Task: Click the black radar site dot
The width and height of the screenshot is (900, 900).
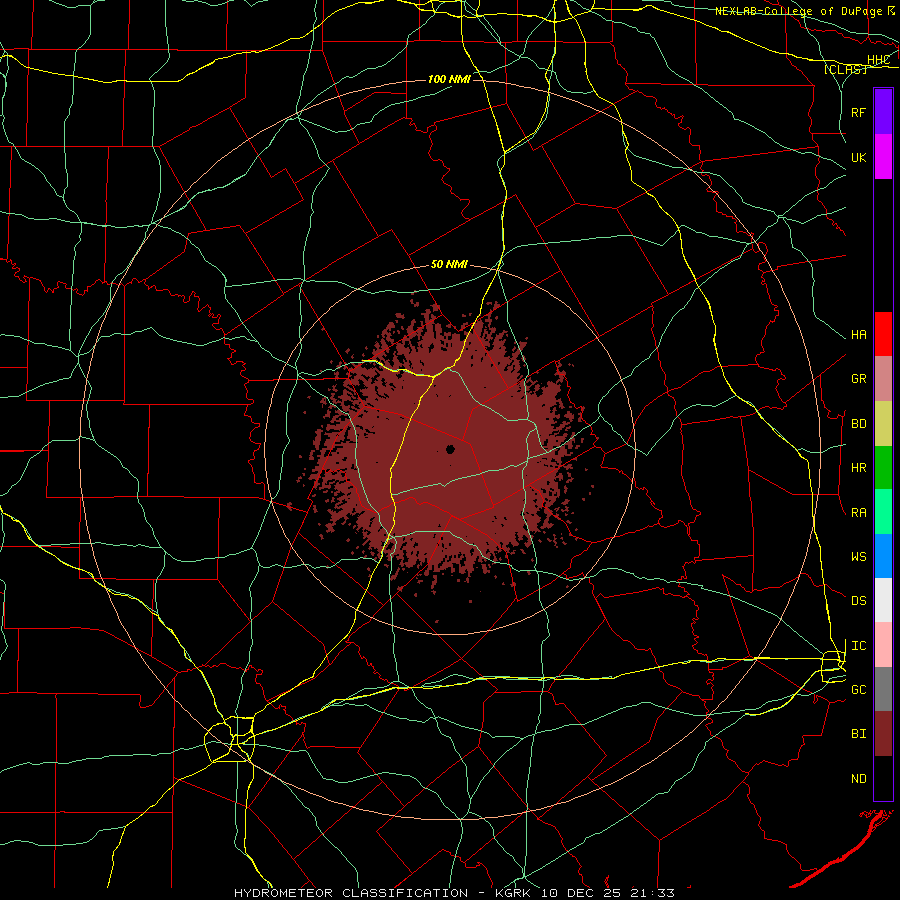Action: 451,449
